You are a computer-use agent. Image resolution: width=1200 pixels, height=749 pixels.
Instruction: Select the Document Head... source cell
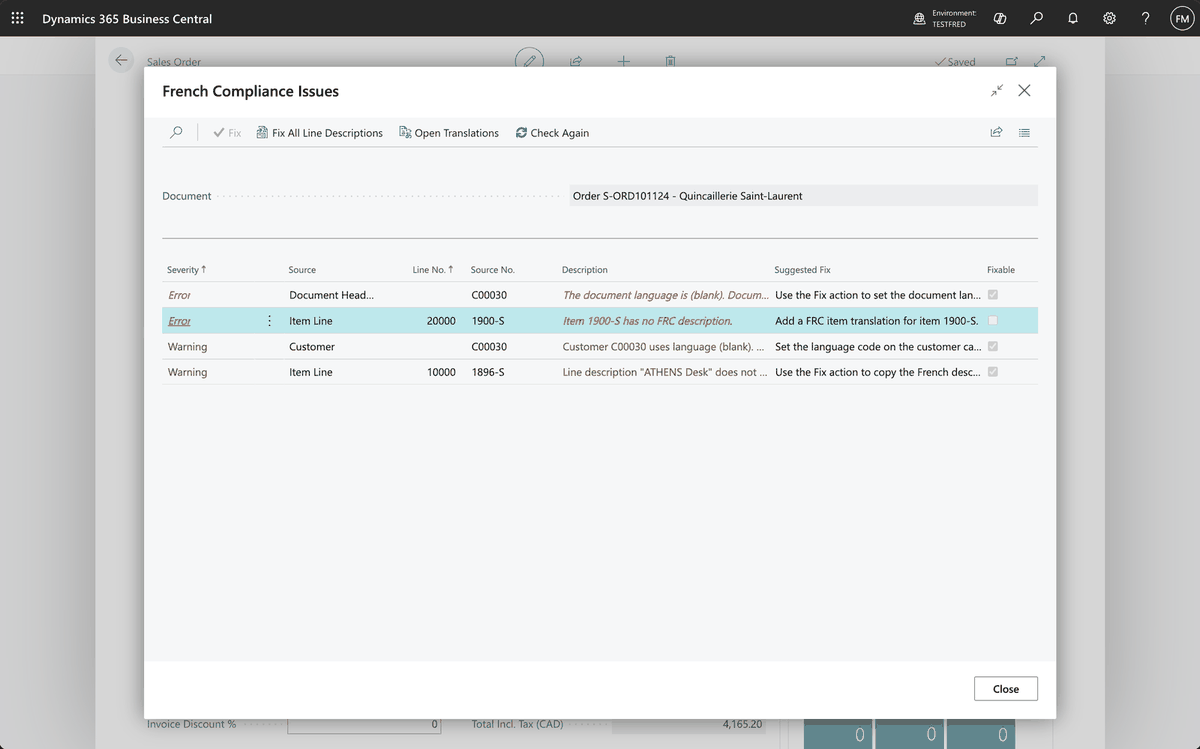click(331, 295)
